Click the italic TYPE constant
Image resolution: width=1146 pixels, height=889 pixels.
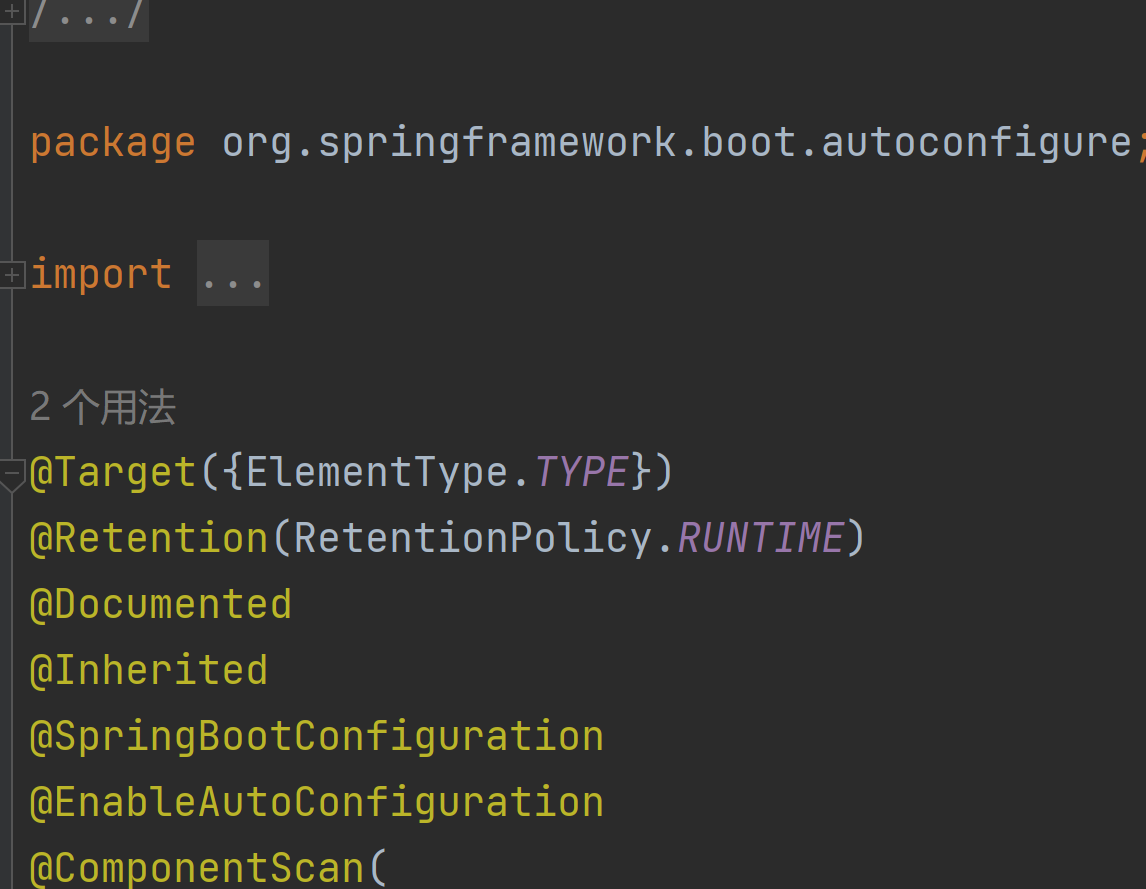tap(582, 472)
